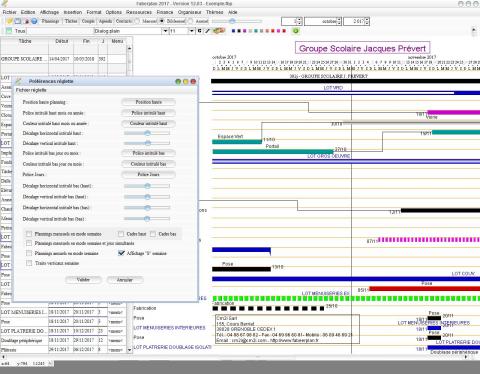
Task: Click the yellow pencil icon in top toolbar
Action: pyautogui.click(x=10, y=21)
